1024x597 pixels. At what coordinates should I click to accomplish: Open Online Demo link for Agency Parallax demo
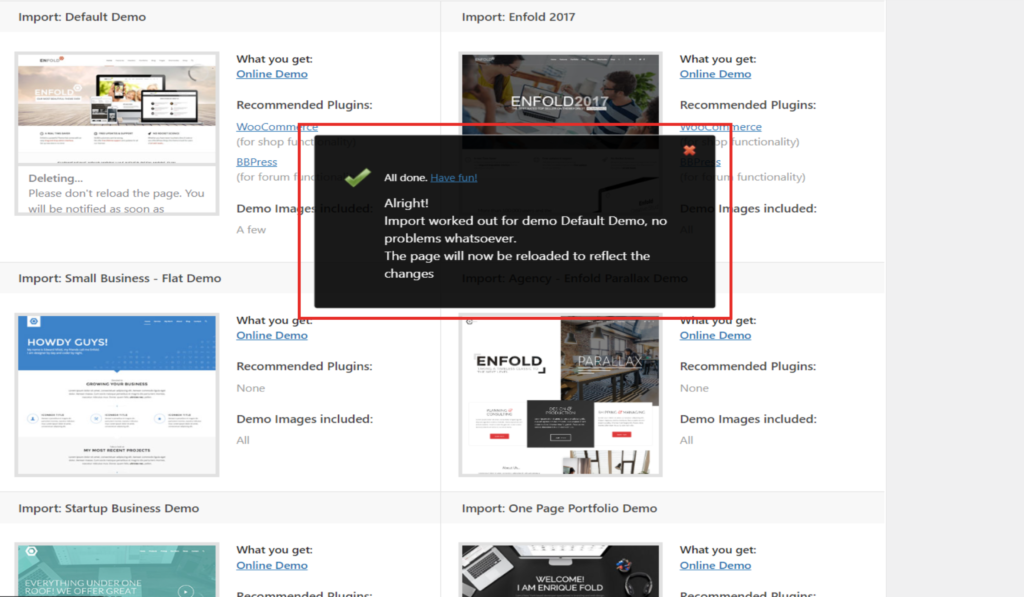(715, 335)
